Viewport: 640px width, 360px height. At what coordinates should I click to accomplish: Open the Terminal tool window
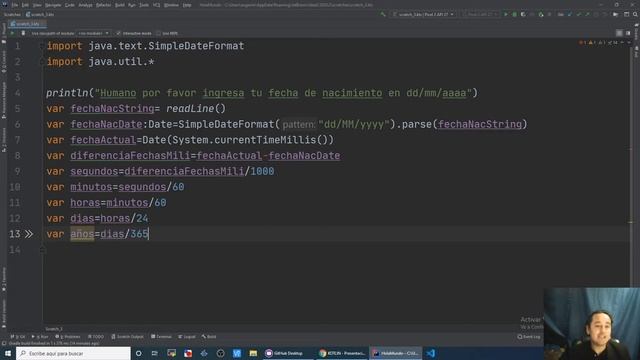[161, 337]
